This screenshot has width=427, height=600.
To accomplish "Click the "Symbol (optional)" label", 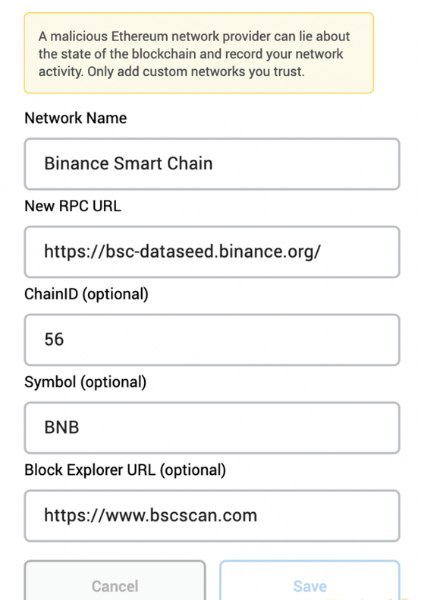I will [85, 382].
